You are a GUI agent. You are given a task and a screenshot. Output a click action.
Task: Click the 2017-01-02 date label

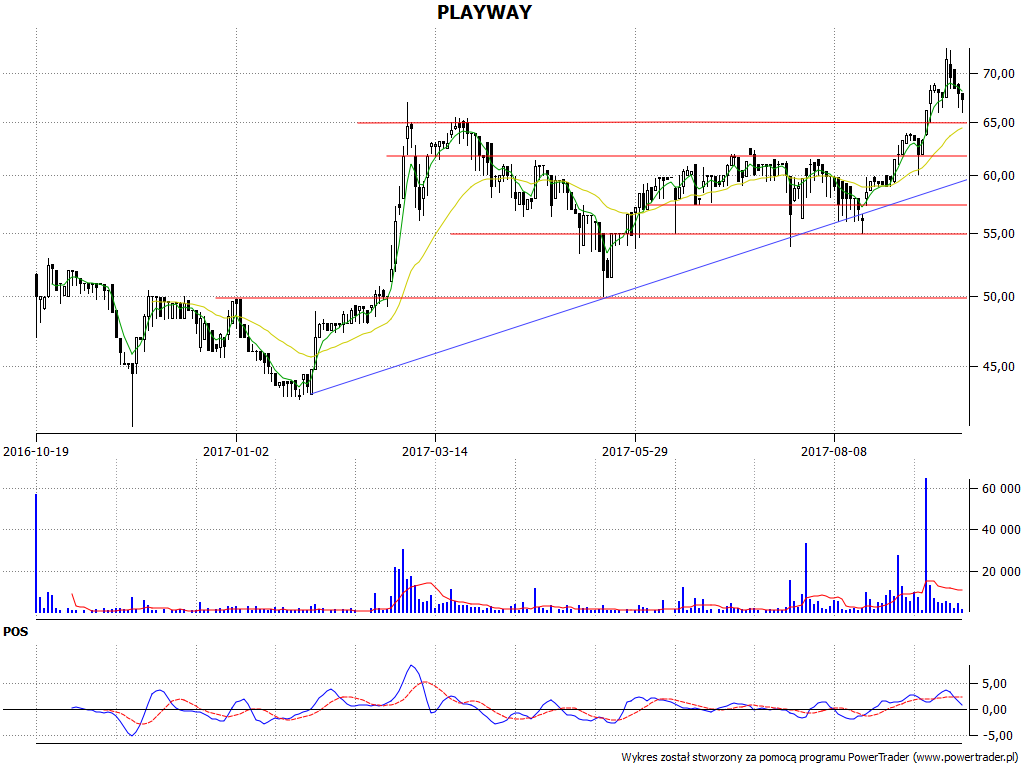[236, 451]
